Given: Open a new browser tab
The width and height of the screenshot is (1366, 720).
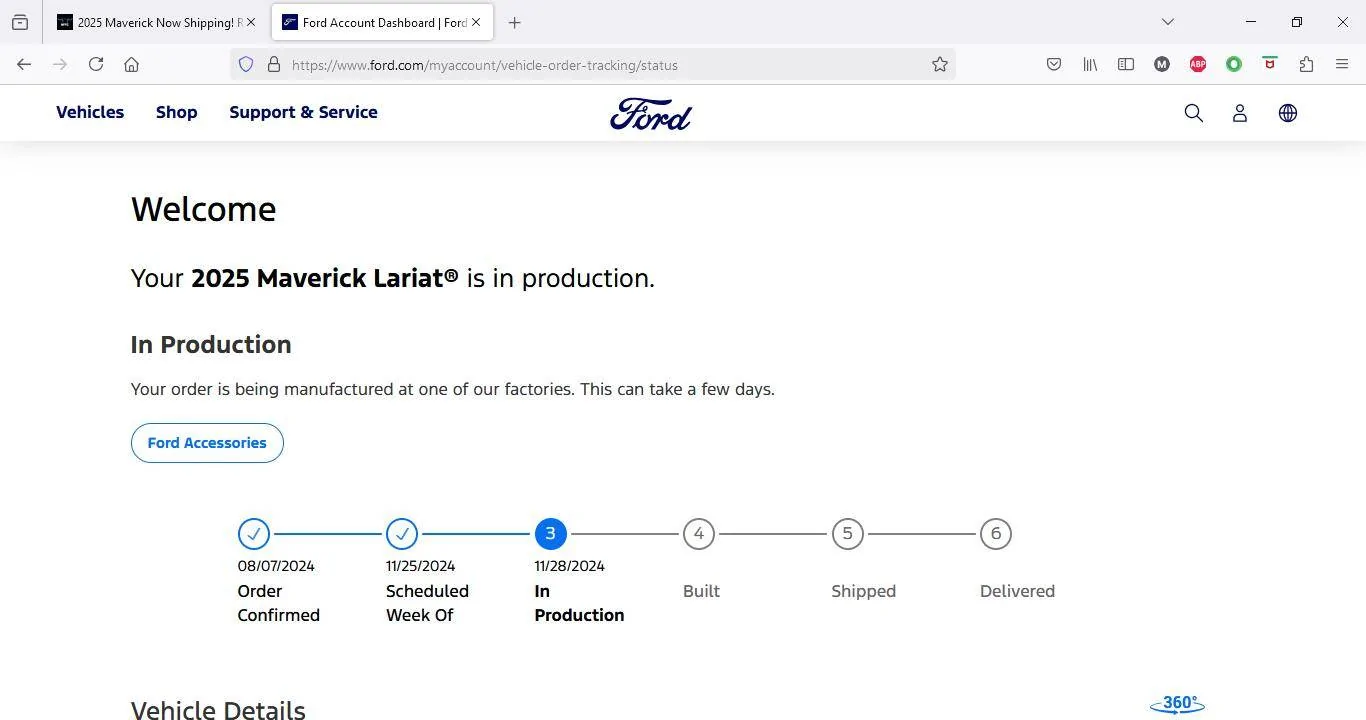Looking at the screenshot, I should coord(514,22).
